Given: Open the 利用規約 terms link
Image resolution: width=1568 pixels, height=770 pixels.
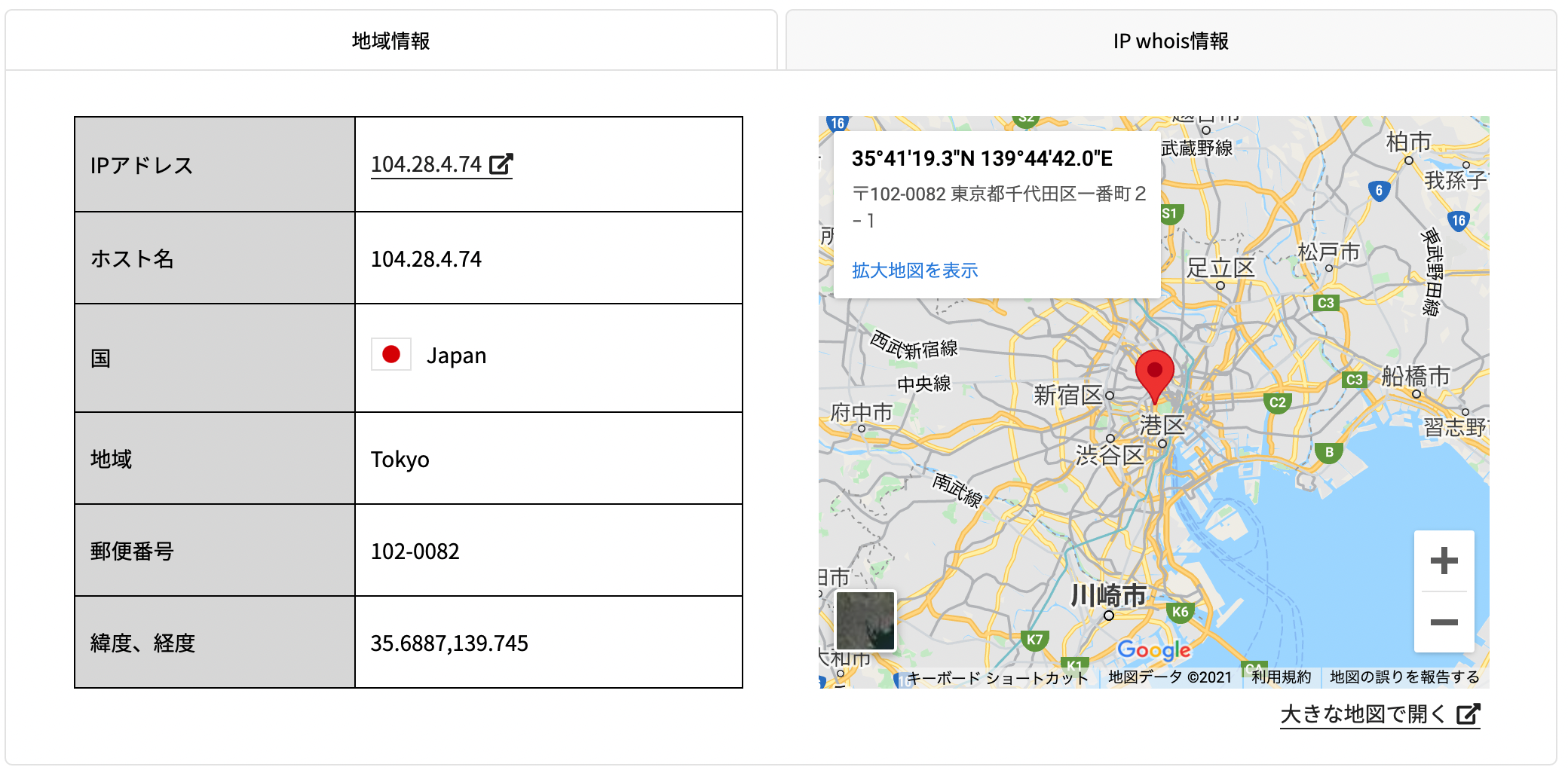Looking at the screenshot, I should pyautogui.click(x=1281, y=677).
